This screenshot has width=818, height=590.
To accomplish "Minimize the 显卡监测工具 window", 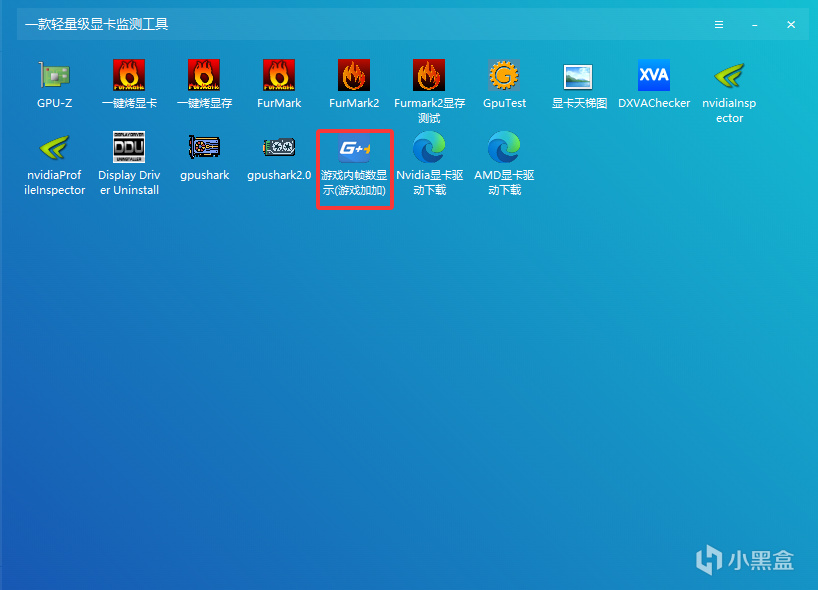I will pyautogui.click(x=755, y=25).
